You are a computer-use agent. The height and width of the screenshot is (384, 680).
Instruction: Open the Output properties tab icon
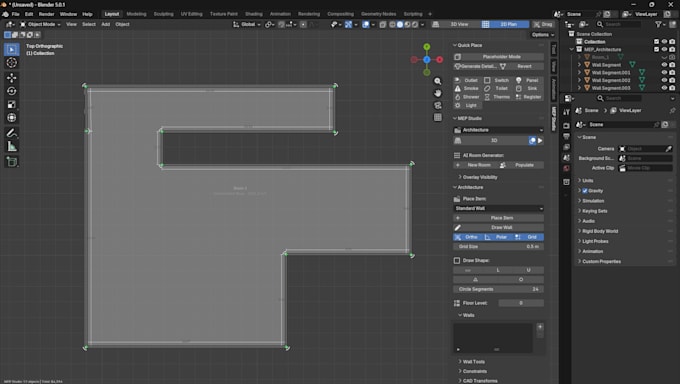coord(566,136)
